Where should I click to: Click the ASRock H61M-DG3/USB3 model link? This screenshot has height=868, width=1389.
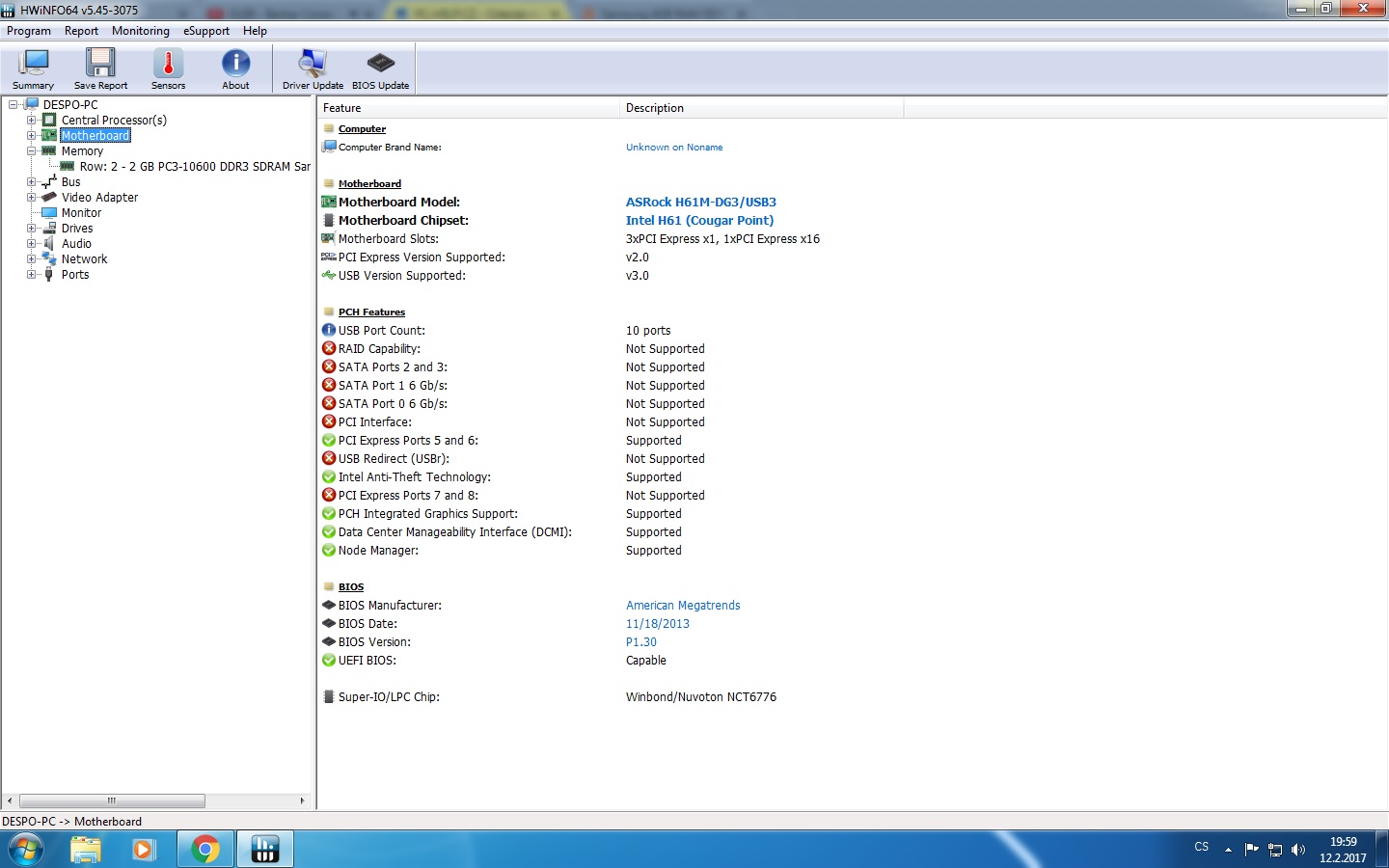700,203
